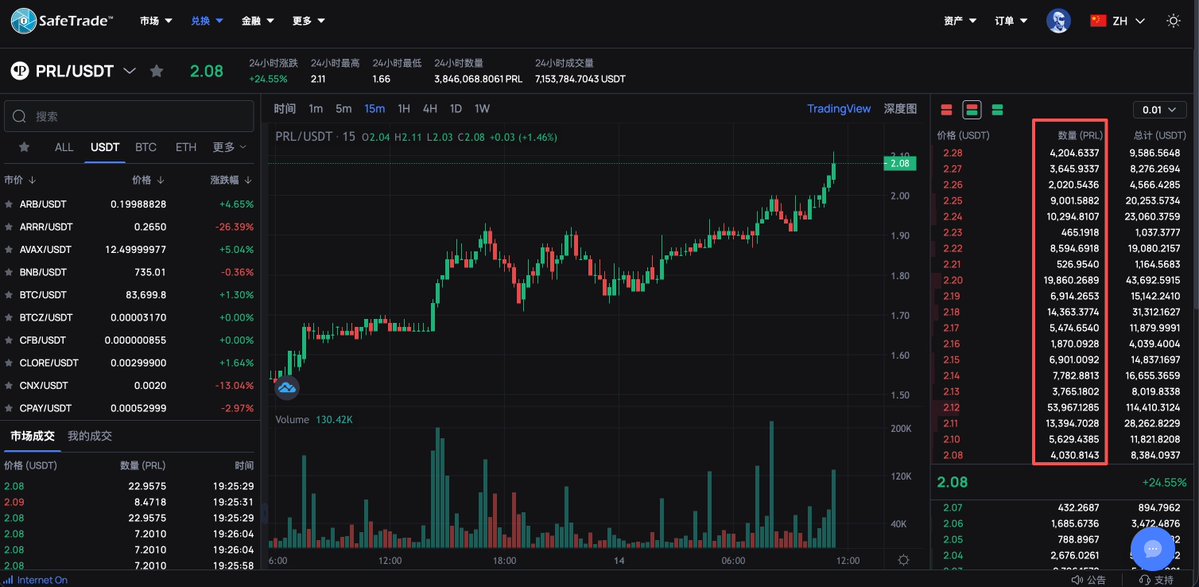Star the AVAX/USDT pair
This screenshot has height=587, width=1199.
8,250
